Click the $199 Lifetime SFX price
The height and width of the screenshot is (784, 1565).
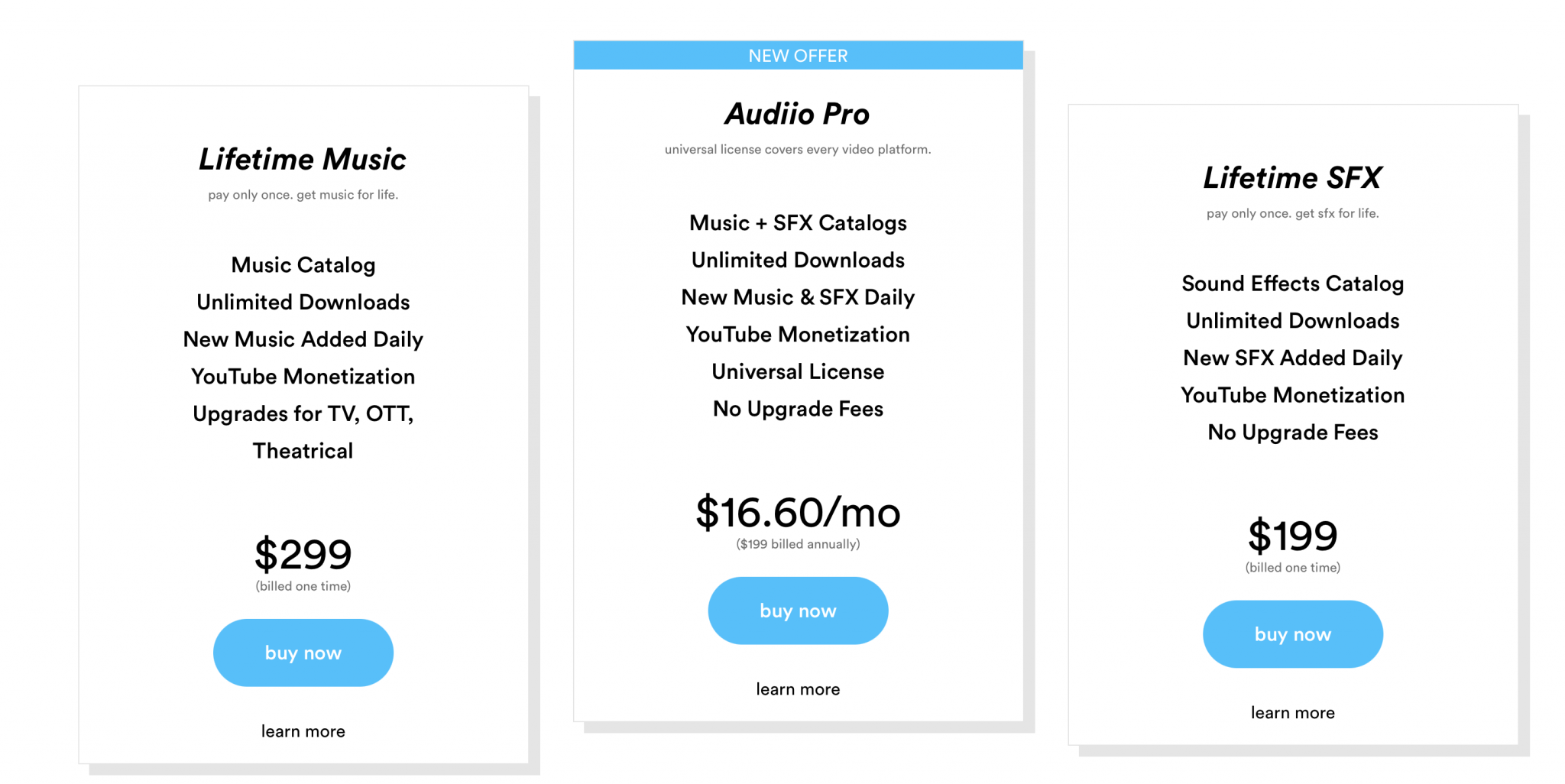pos(1292,536)
